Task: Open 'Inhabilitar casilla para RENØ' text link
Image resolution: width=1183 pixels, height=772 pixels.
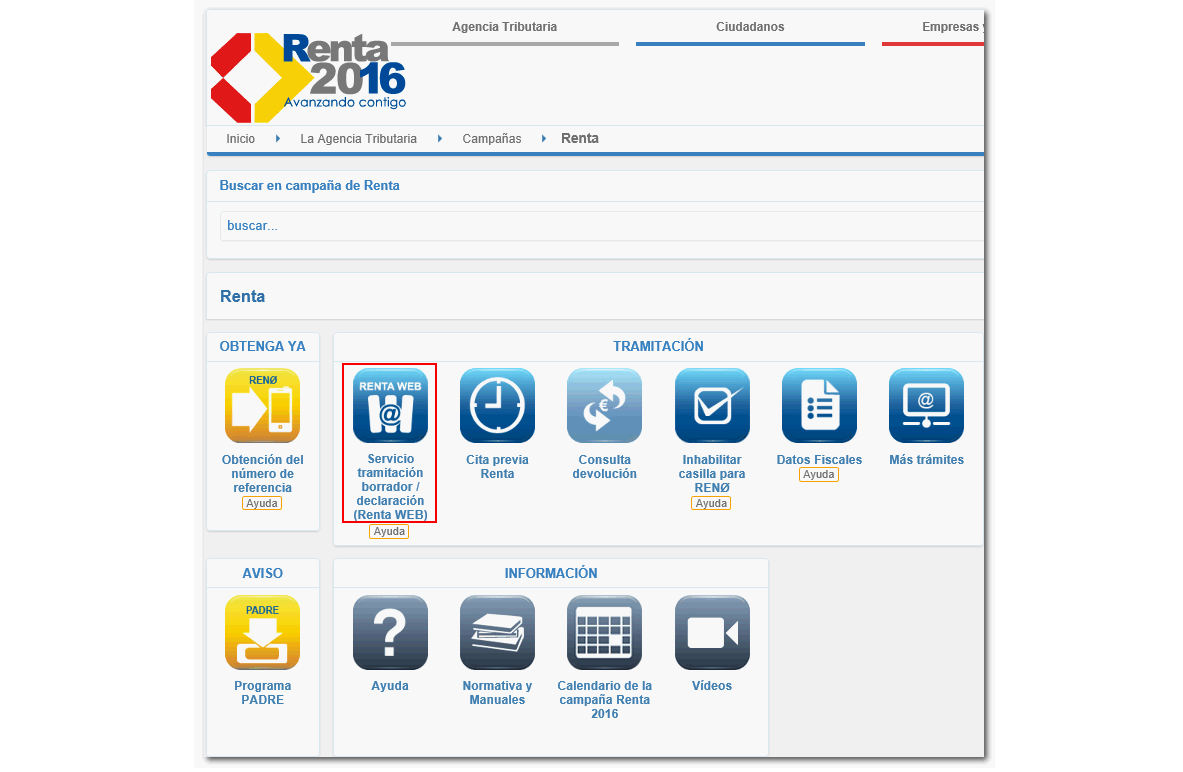Action: click(x=712, y=474)
